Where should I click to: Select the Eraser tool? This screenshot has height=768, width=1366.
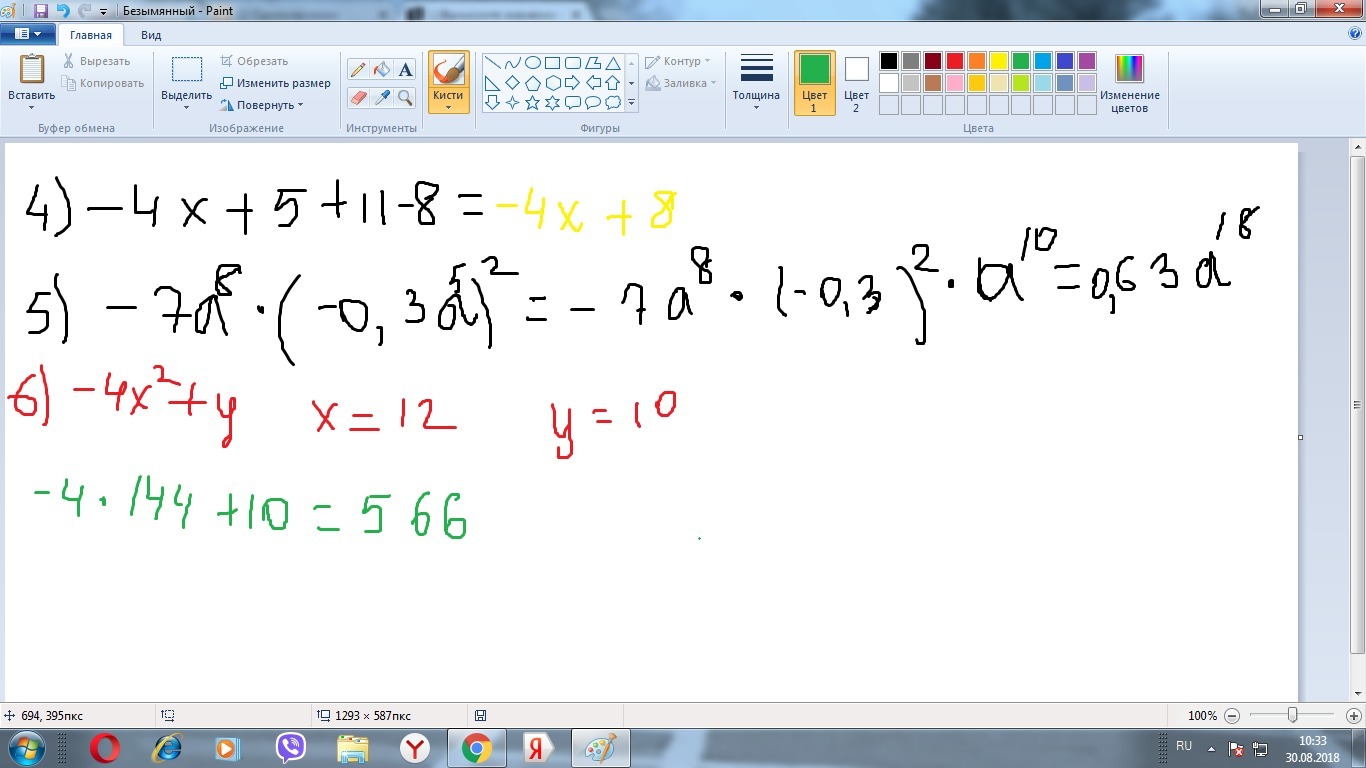pyautogui.click(x=358, y=97)
